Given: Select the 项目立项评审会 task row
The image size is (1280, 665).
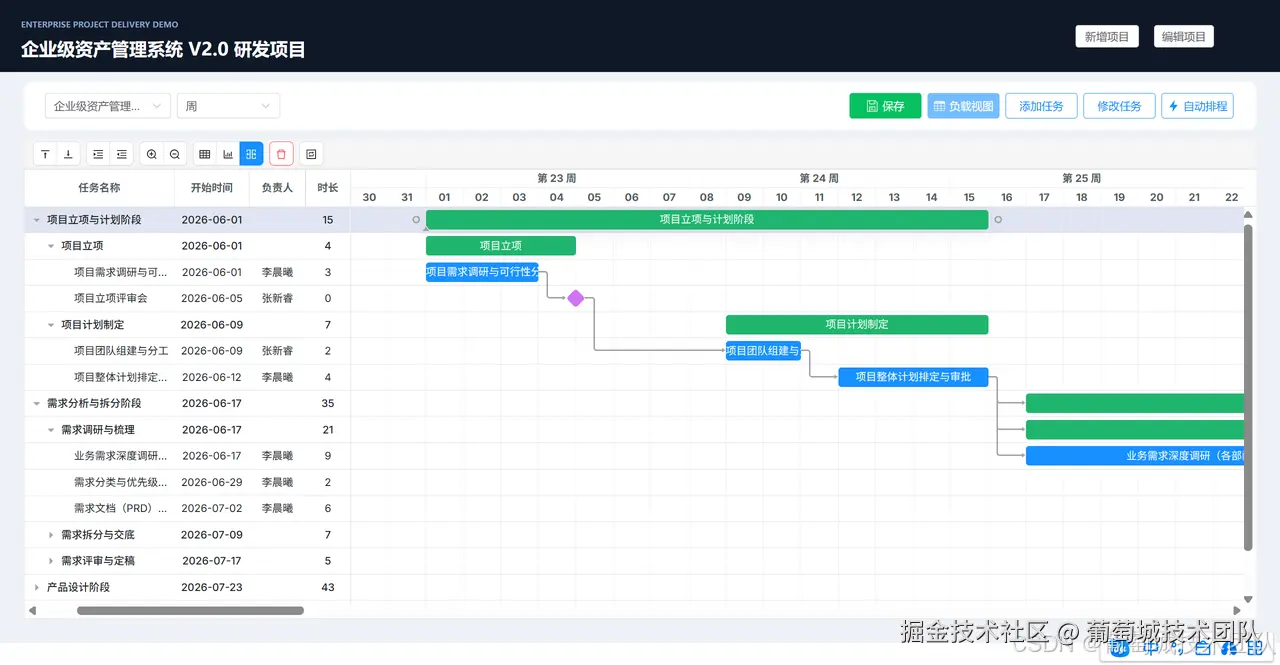Looking at the screenshot, I should [187, 298].
